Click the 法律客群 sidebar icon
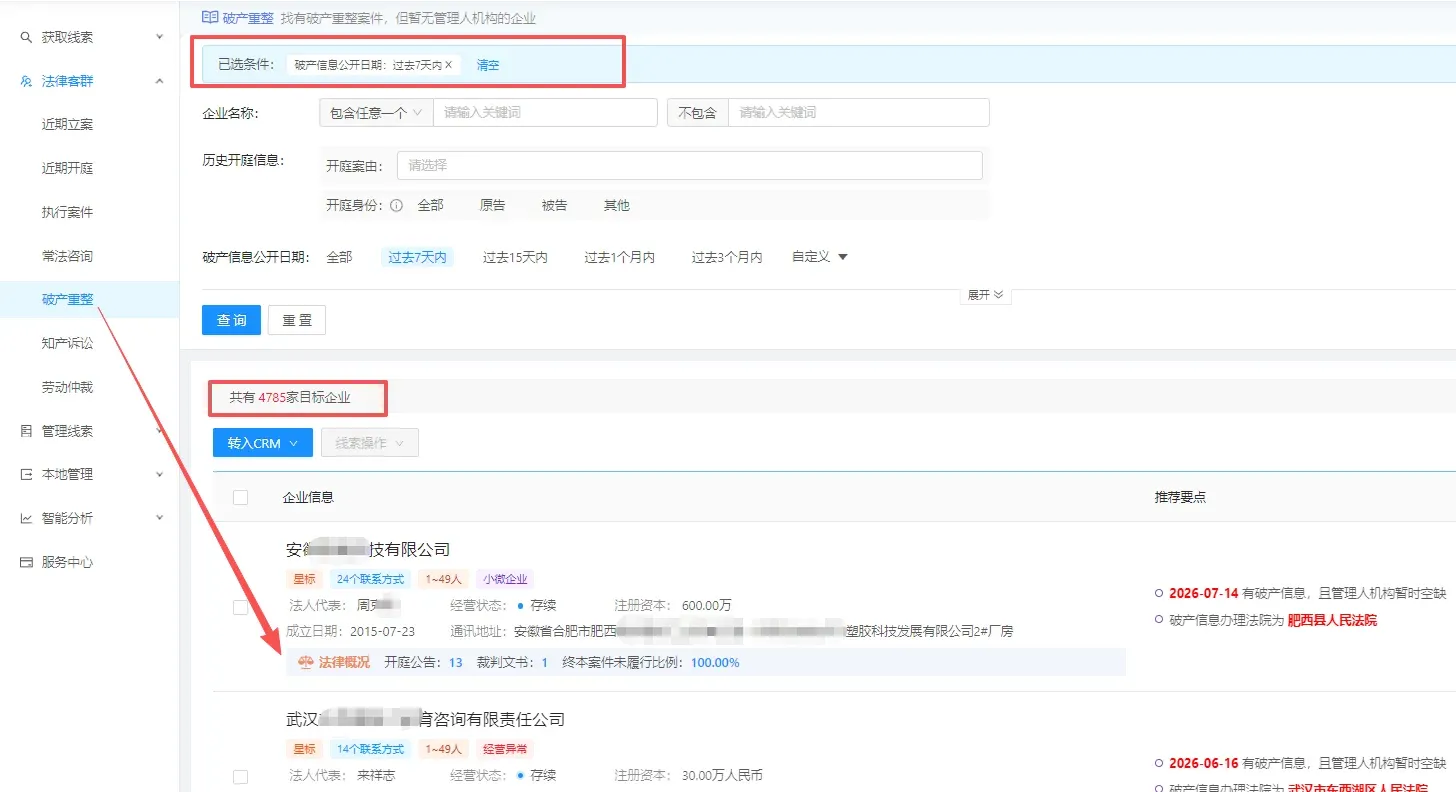 pos(26,81)
